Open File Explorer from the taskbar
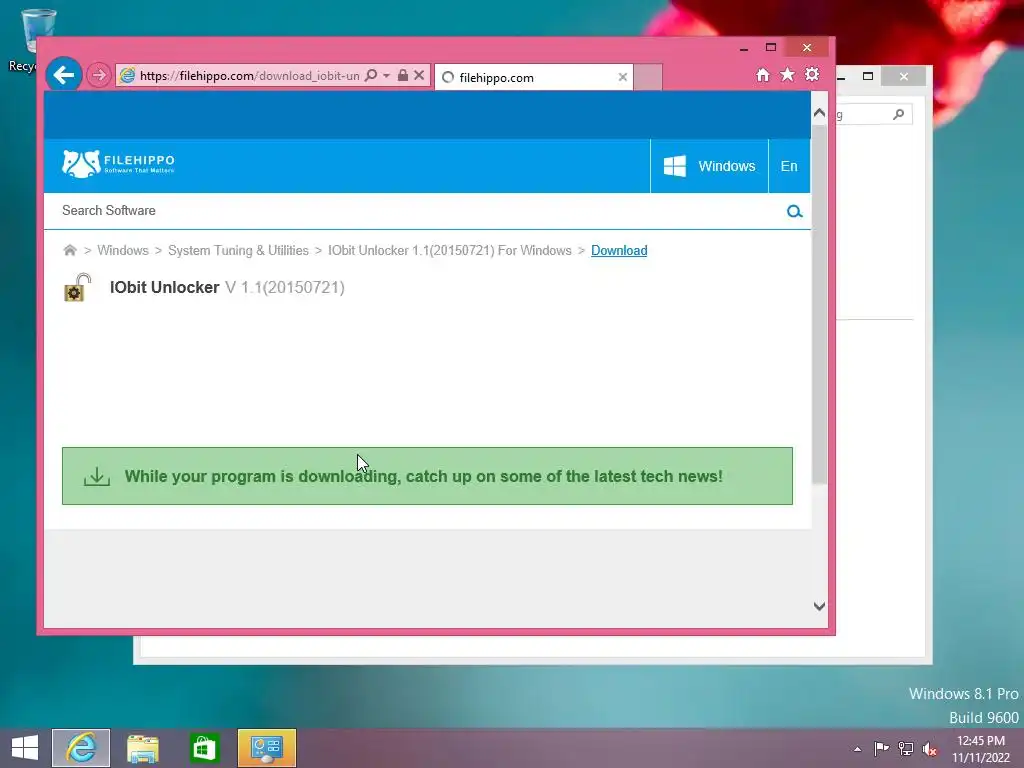1024x768 pixels. pos(143,748)
